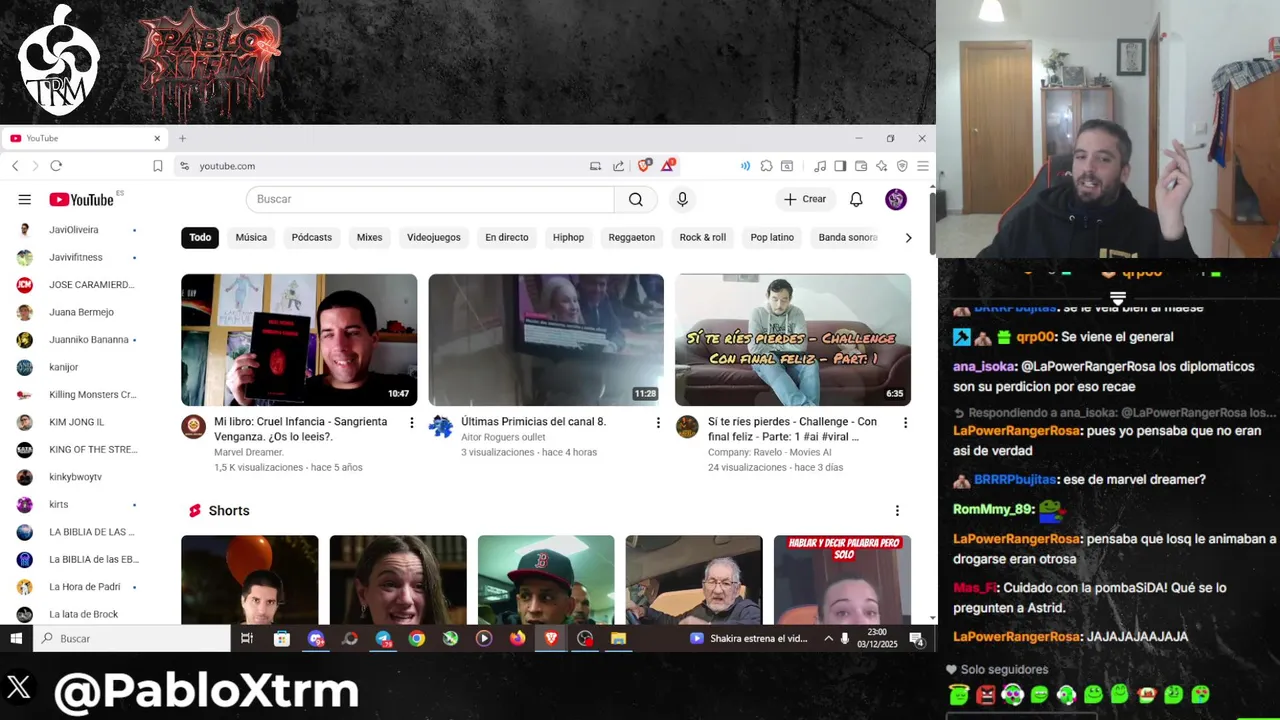This screenshot has height=720, width=1280.
Task: Select the Música filter chip
Action: point(251,238)
